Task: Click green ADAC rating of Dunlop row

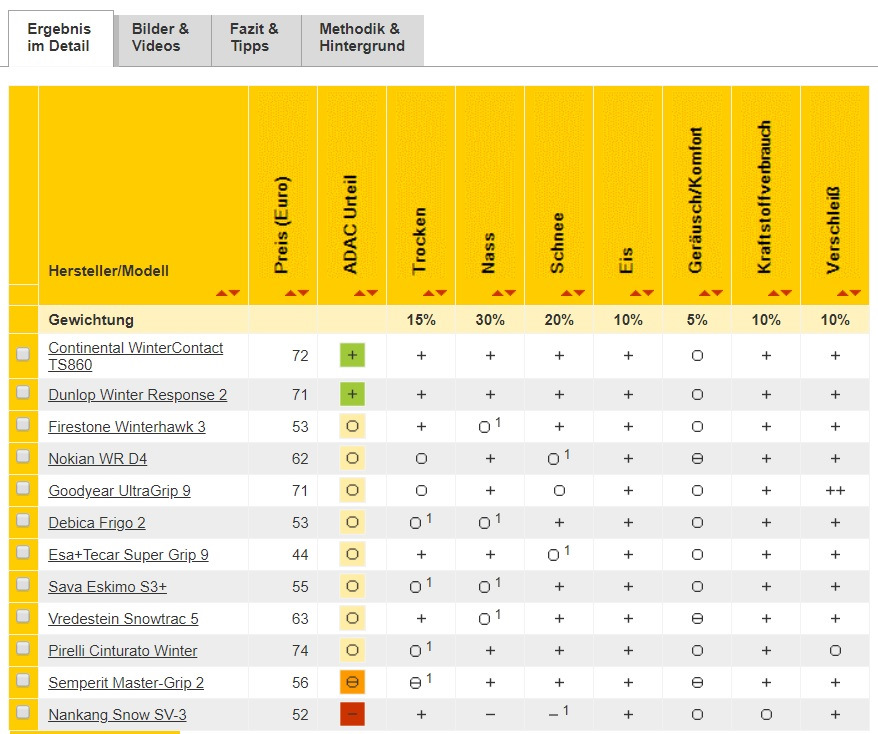Action: pyautogui.click(x=352, y=394)
